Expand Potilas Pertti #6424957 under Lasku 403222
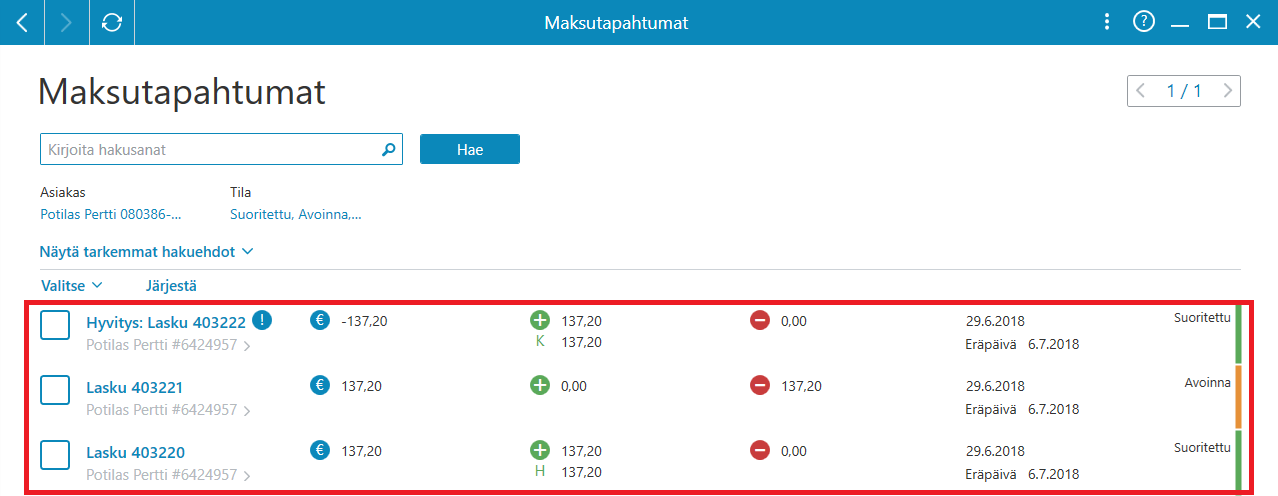Image resolution: width=1278 pixels, height=496 pixels. 168,345
